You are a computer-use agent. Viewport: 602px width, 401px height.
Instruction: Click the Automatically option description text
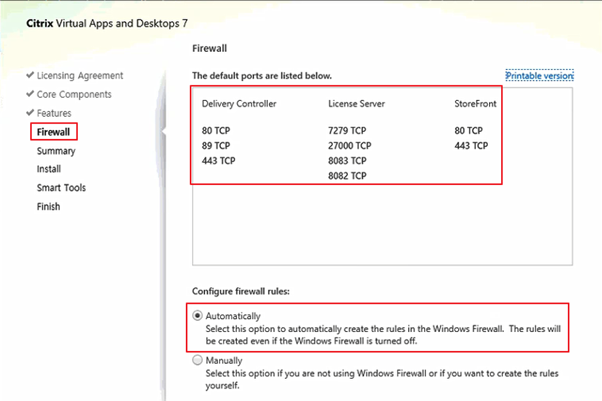pyautogui.click(x=383, y=335)
